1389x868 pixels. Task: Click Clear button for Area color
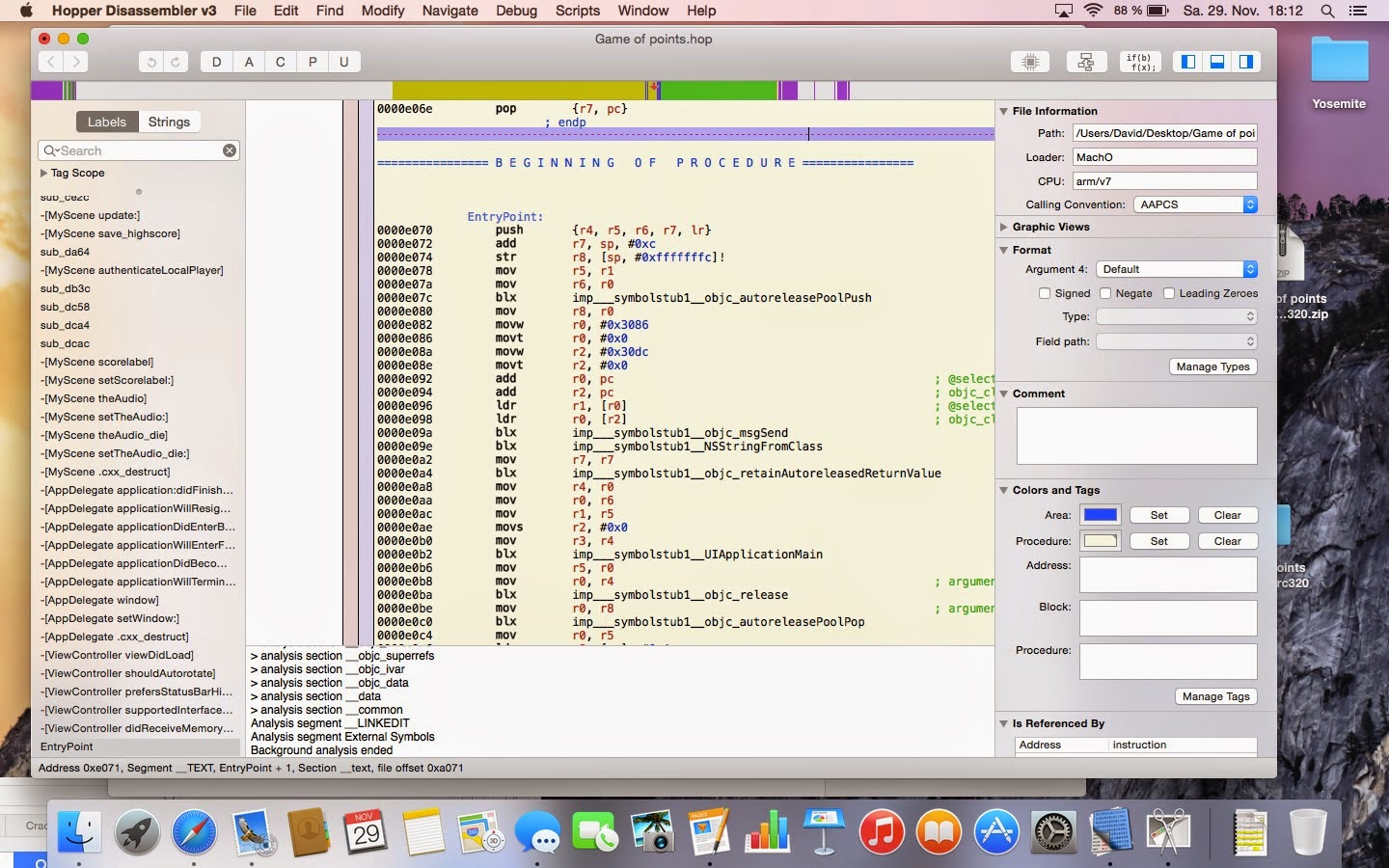click(x=1227, y=515)
